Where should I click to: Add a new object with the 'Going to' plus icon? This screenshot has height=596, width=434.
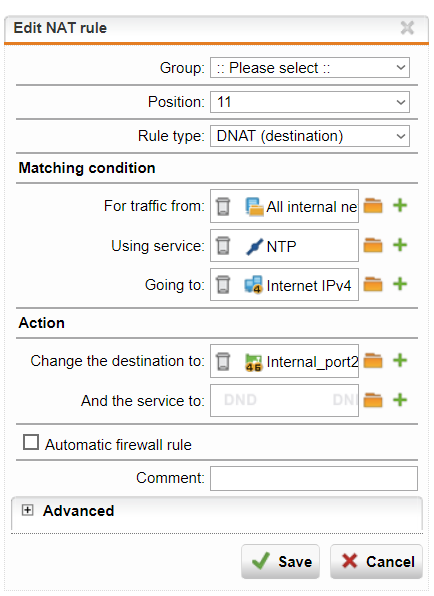click(x=400, y=284)
